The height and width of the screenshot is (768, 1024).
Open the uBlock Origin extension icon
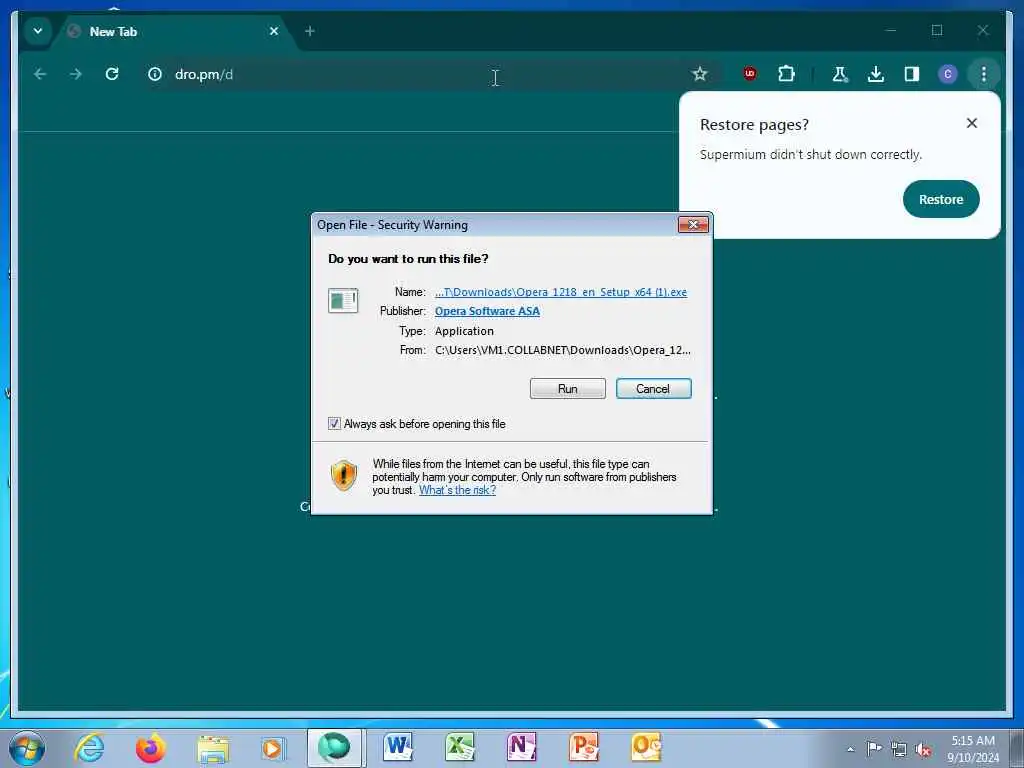click(x=750, y=74)
